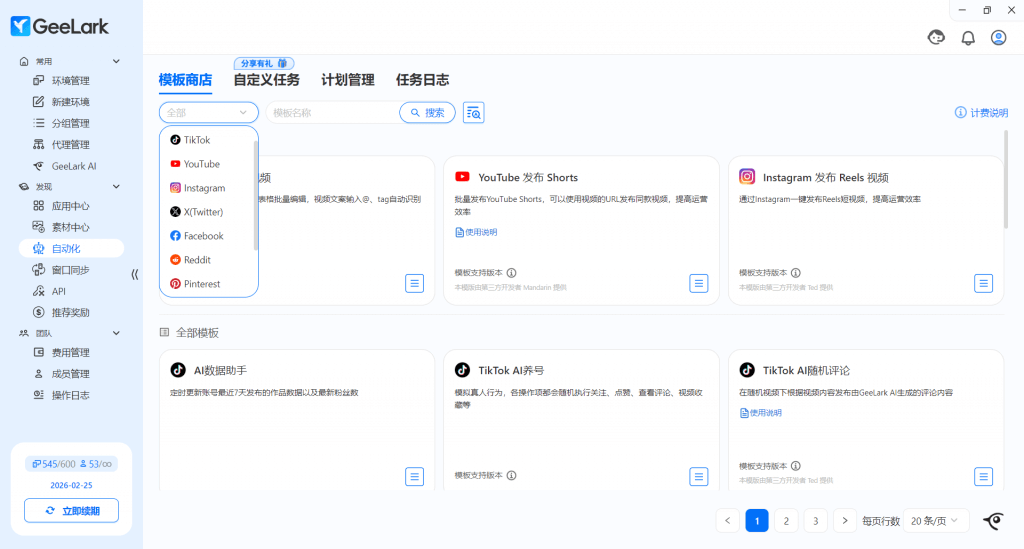This screenshot has width=1024, height=549.
Task: Go to page 2 in pagination
Action: pos(786,520)
